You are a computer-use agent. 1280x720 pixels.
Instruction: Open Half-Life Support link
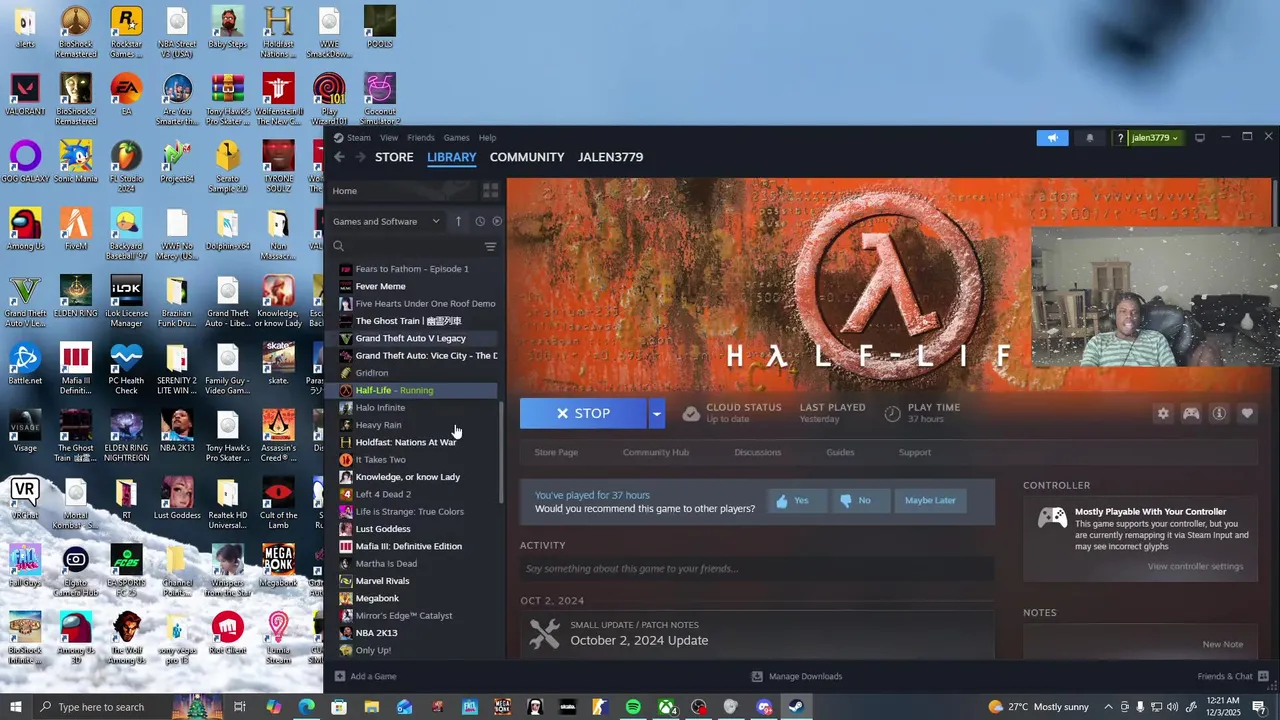point(915,452)
